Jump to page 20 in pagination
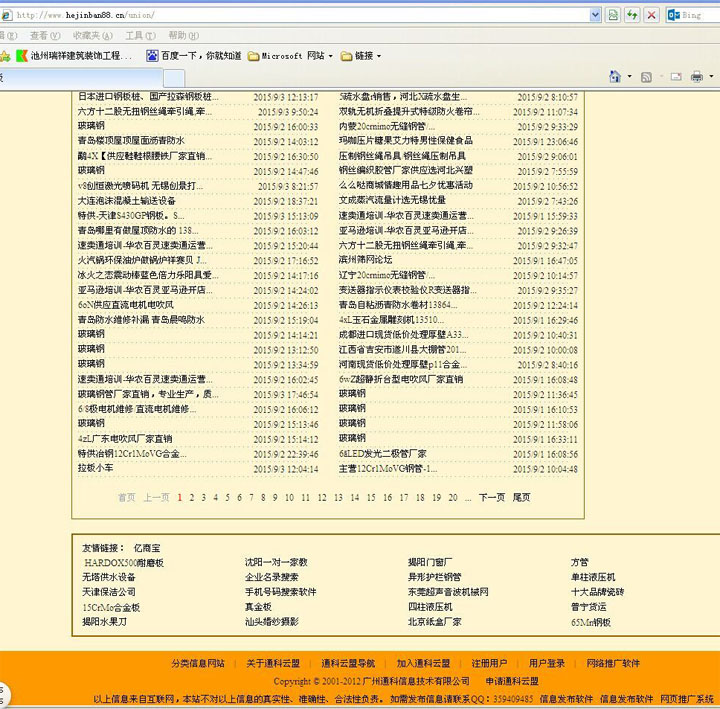This screenshot has width=720, height=709. [x=452, y=497]
